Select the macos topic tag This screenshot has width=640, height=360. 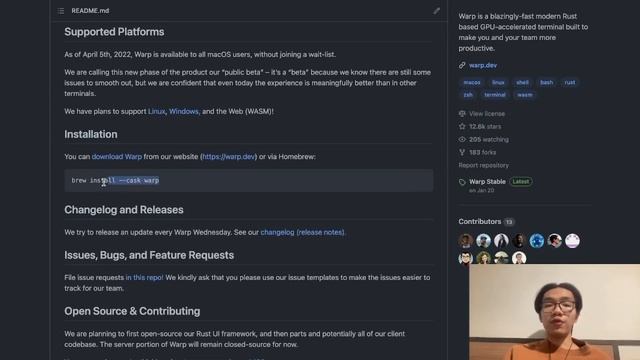[x=472, y=82]
